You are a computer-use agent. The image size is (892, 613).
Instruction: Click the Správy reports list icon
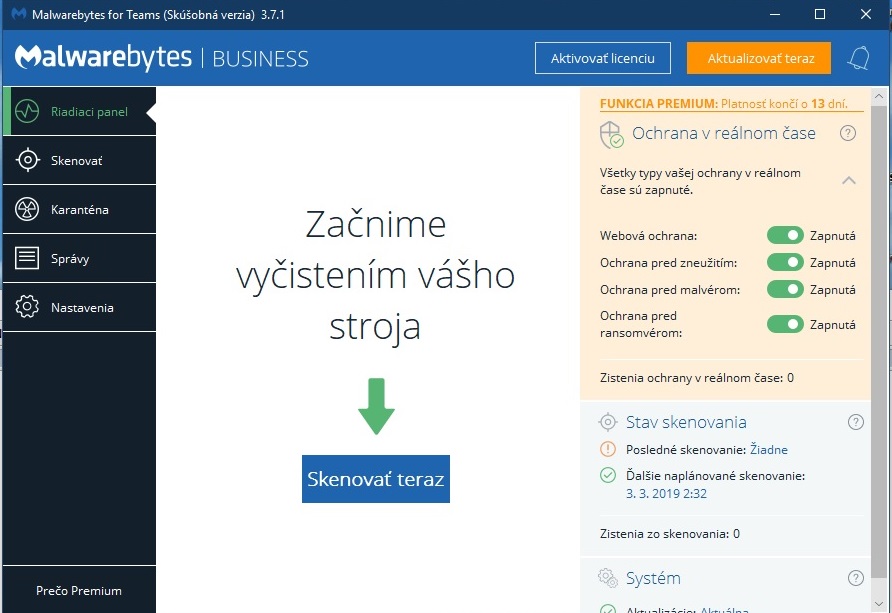(x=27, y=259)
